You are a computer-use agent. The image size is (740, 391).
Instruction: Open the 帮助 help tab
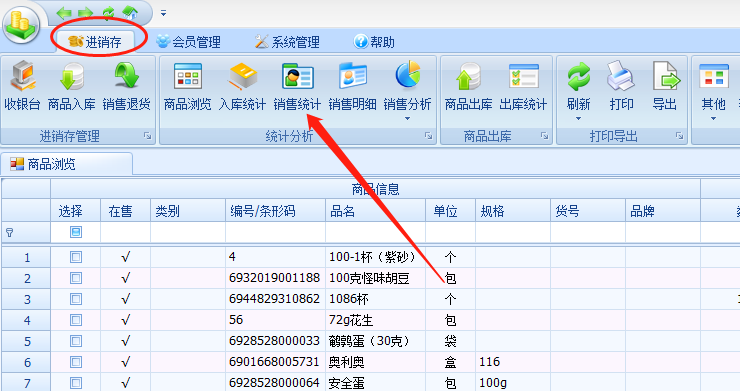coord(374,42)
